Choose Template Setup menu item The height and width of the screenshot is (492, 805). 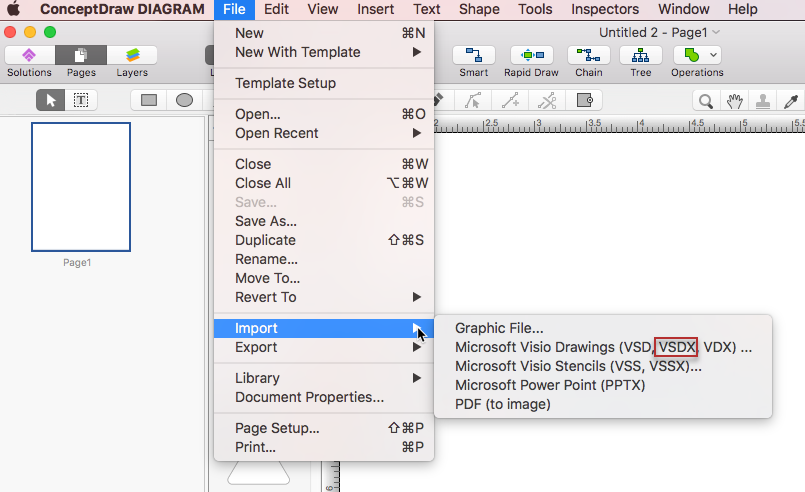tap(324, 83)
